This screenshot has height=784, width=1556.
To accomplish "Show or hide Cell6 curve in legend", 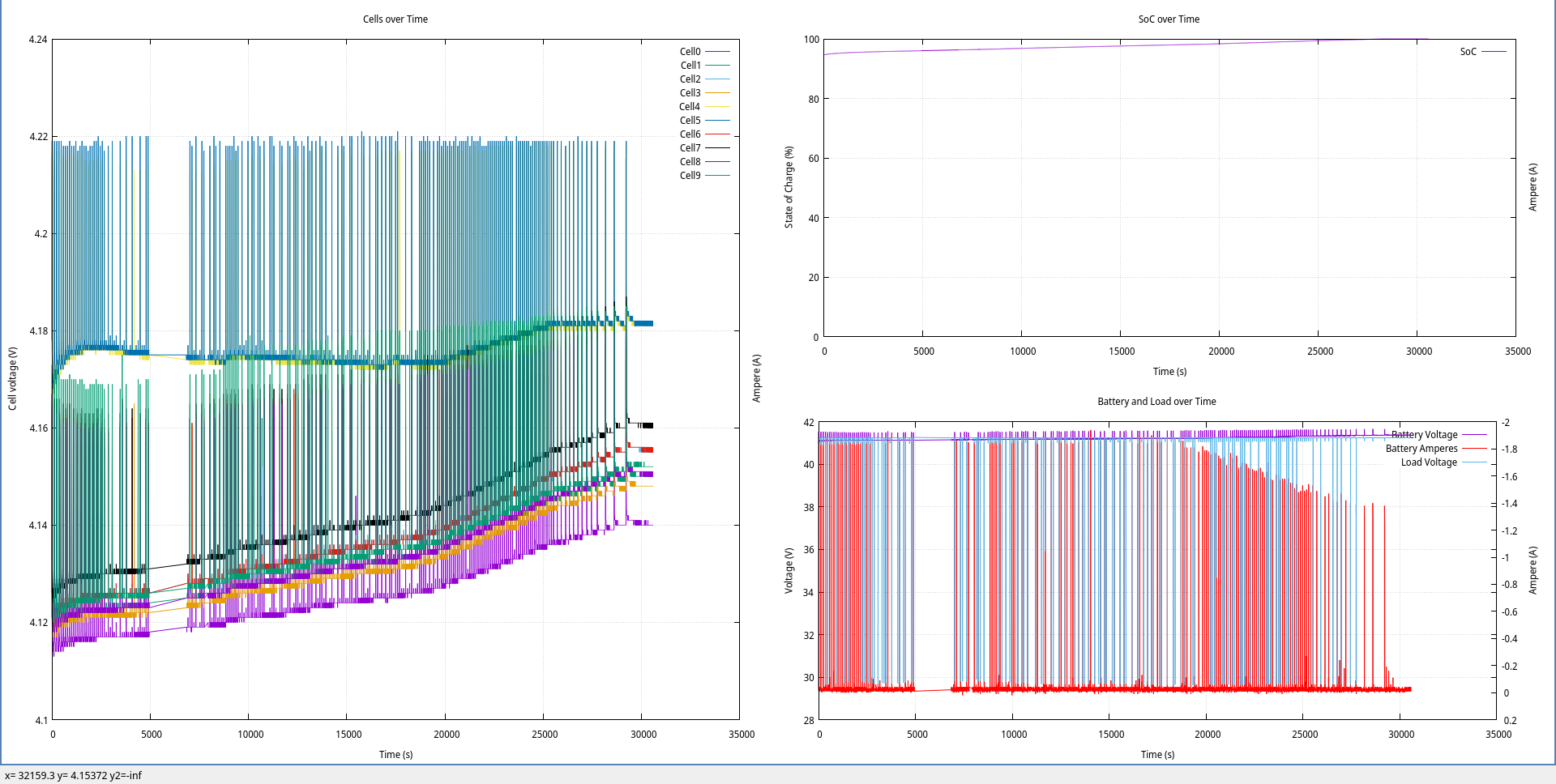I will click(704, 134).
